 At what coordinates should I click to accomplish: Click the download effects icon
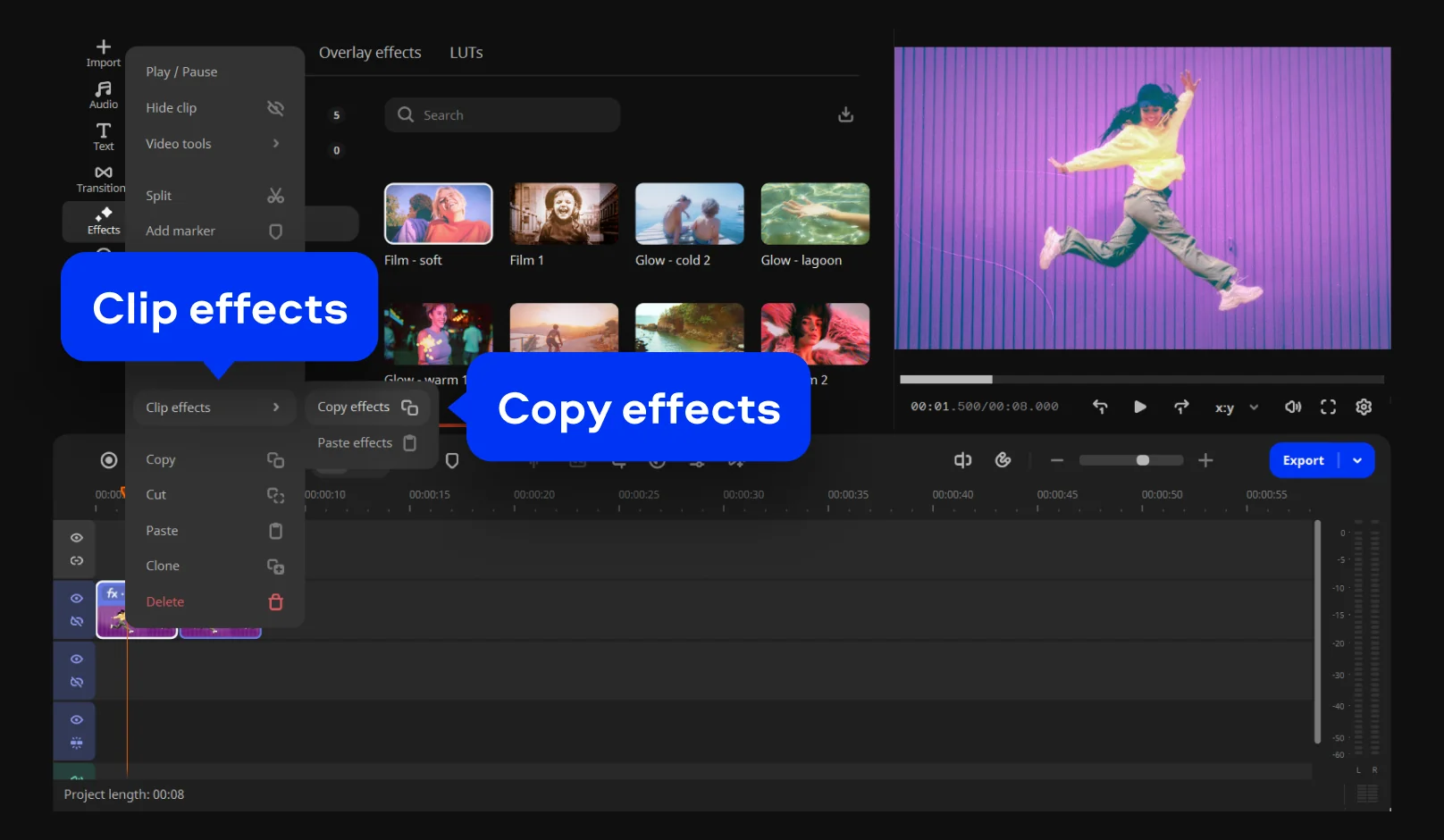[845, 115]
